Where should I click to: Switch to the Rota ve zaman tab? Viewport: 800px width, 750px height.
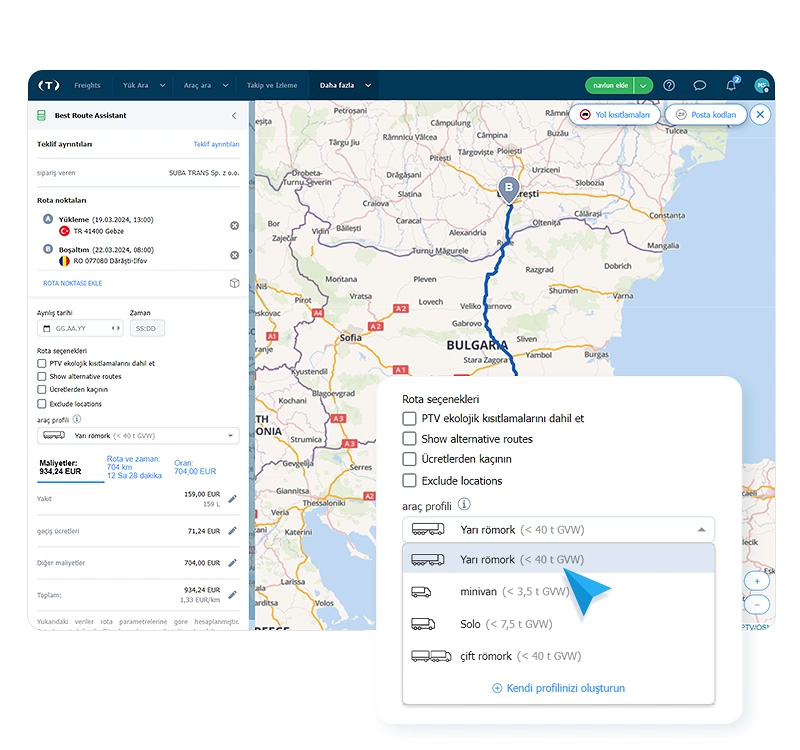[x=134, y=467]
